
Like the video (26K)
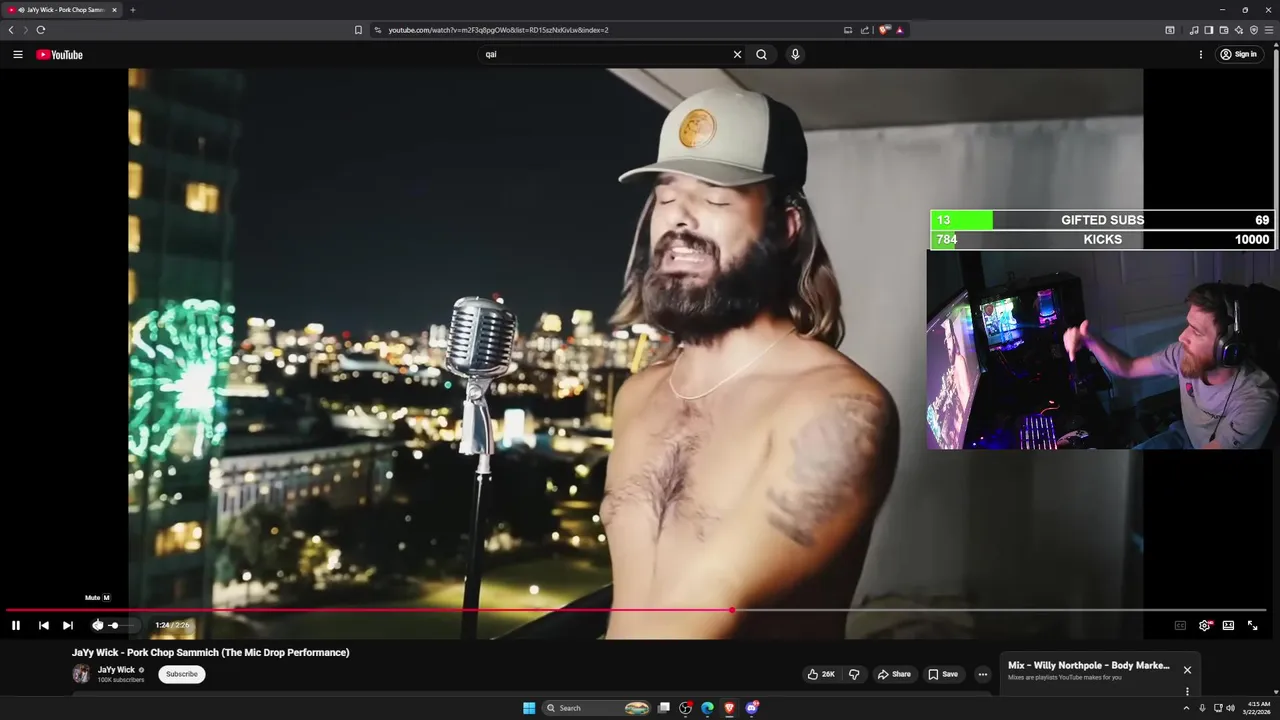tap(821, 674)
